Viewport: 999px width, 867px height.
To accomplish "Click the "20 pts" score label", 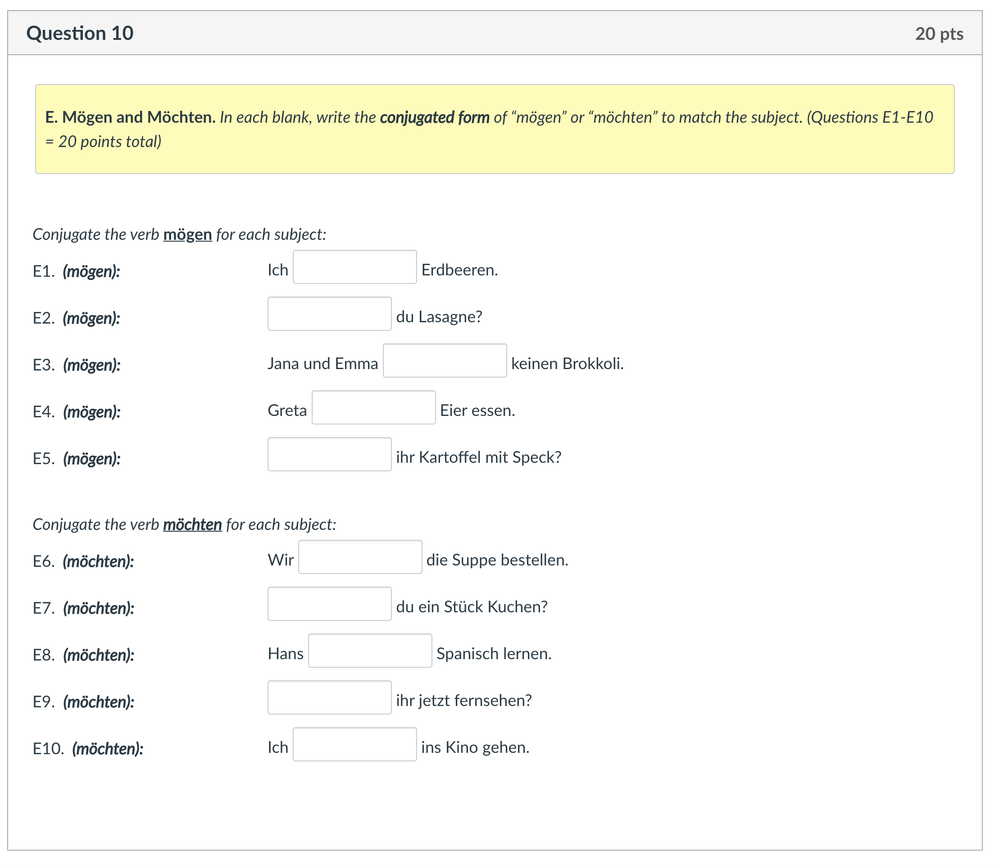I will (938, 34).
